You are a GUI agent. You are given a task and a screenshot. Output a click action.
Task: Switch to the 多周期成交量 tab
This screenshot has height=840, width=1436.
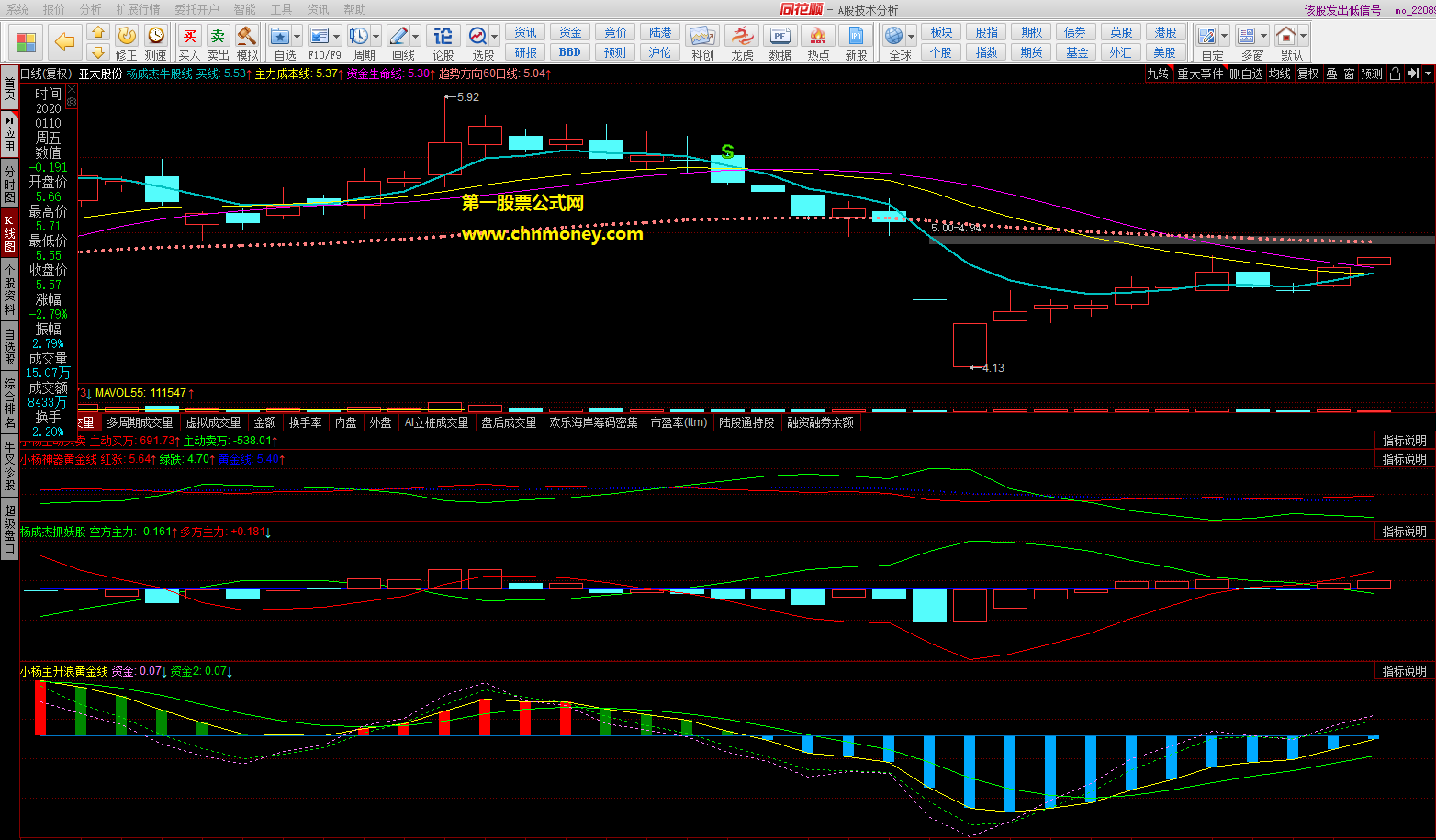point(140,422)
